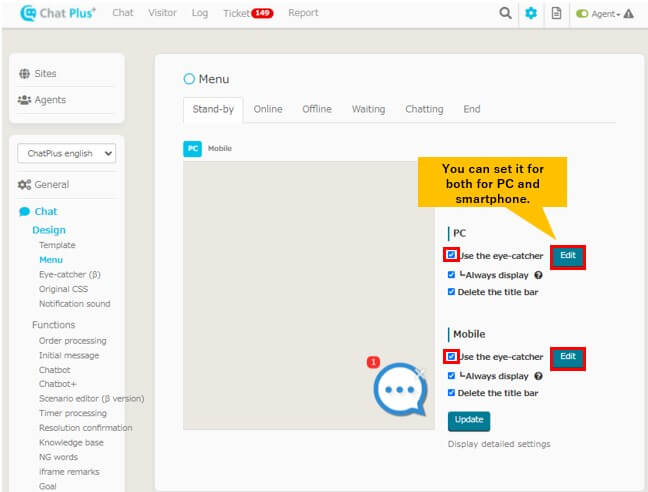The width and height of the screenshot is (648, 492).
Task: Switch to the End tab
Action: click(472, 109)
